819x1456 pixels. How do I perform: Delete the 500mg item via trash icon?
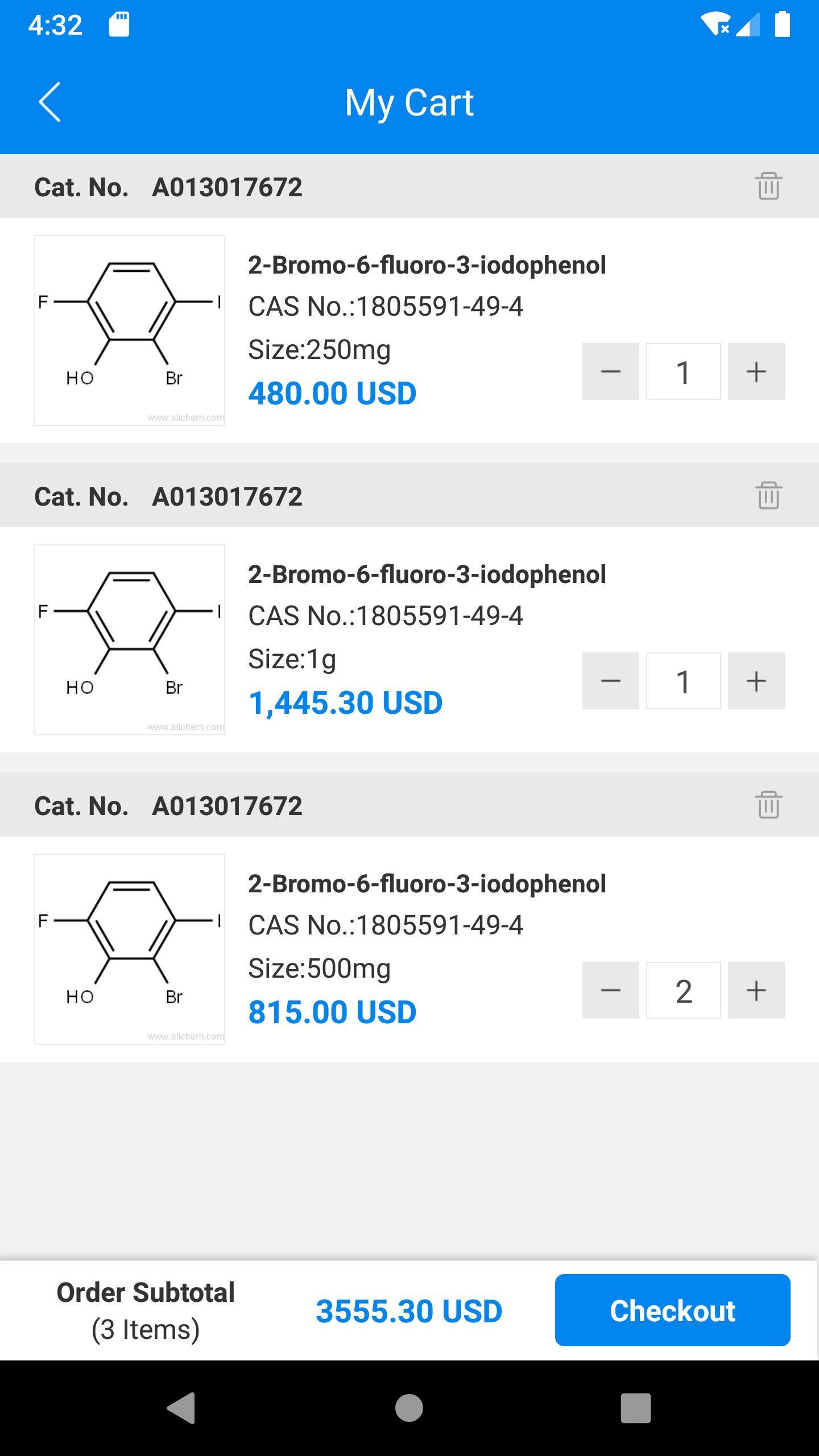(x=768, y=805)
